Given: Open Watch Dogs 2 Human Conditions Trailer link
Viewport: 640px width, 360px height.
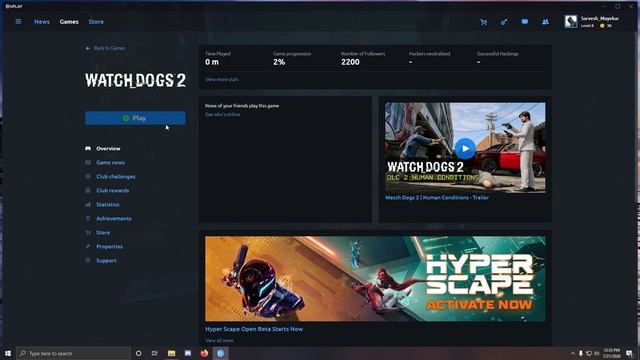Looking at the screenshot, I should (x=437, y=198).
